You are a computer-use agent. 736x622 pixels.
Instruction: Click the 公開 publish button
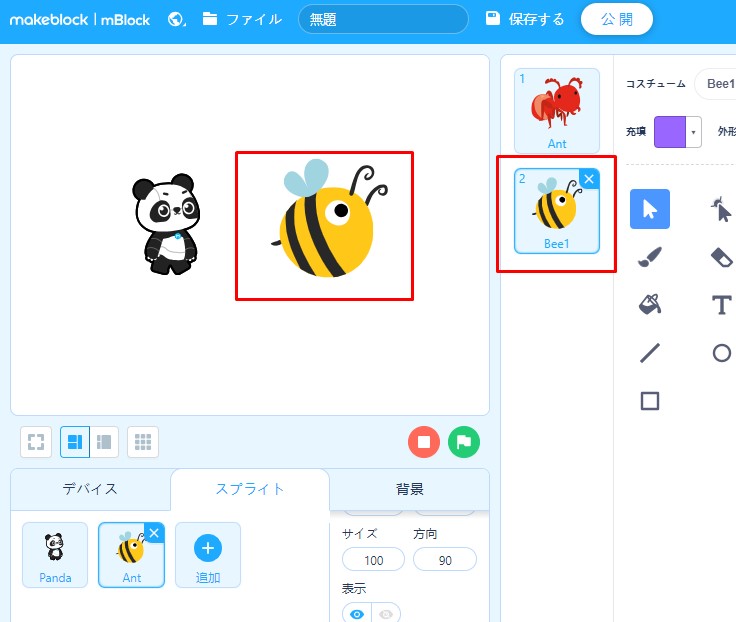pos(617,19)
